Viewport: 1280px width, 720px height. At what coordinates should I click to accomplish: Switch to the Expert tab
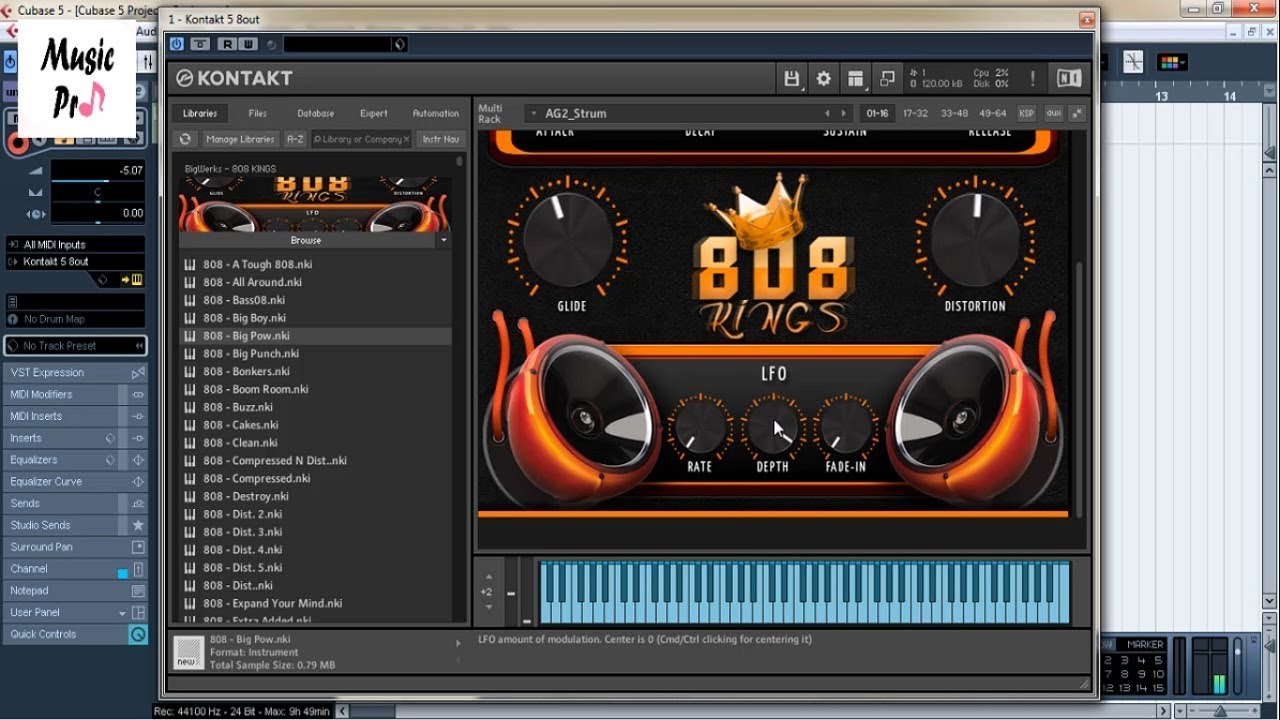click(374, 114)
